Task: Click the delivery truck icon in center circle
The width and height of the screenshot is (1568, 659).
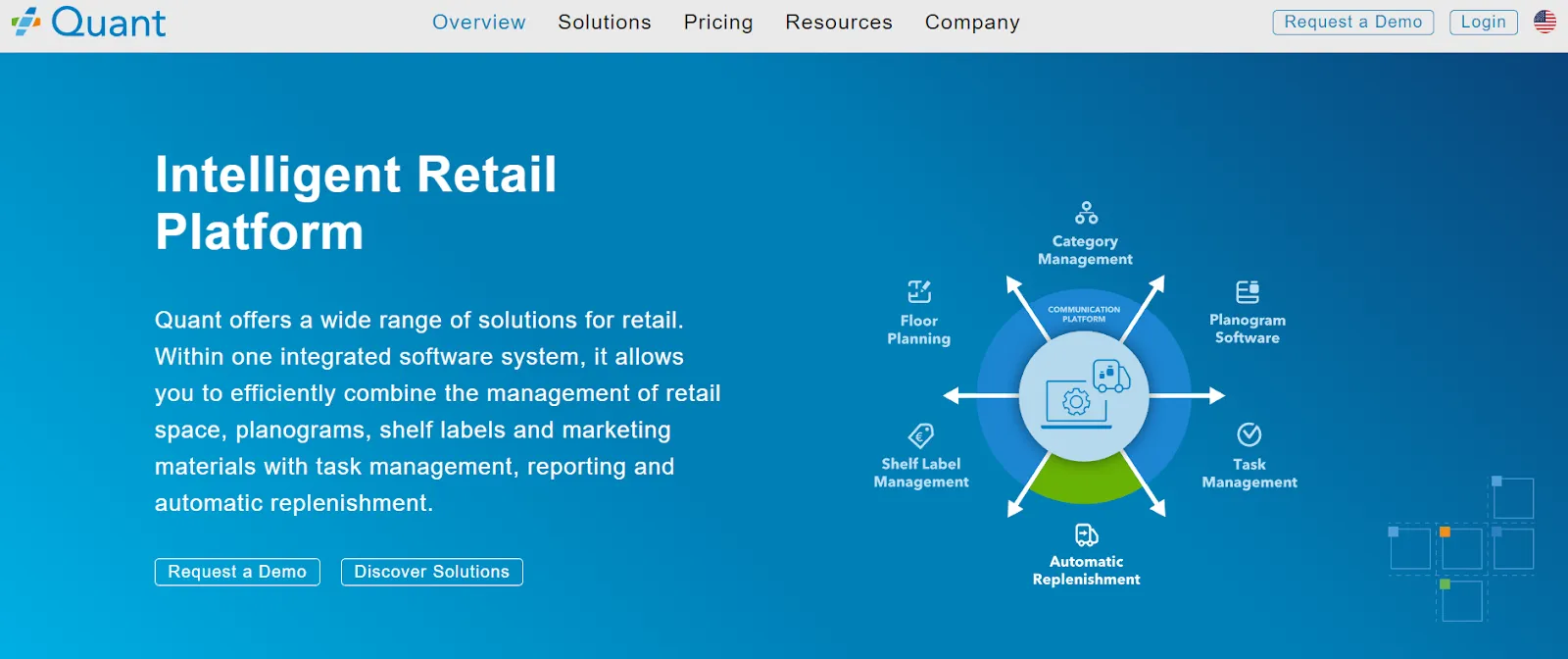Action: [x=1111, y=376]
